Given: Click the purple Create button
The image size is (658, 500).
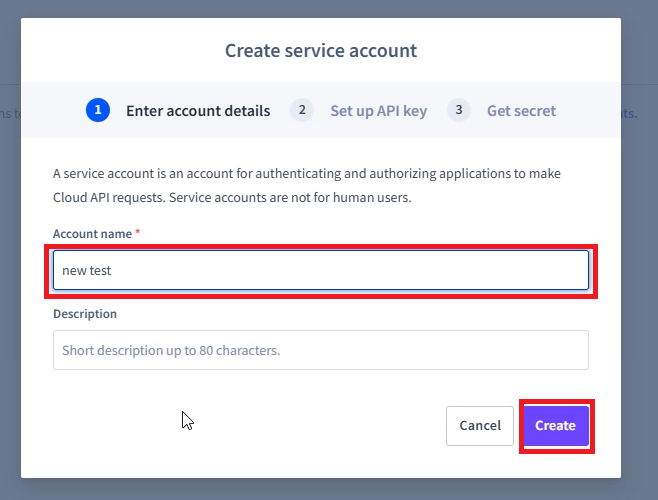Looking at the screenshot, I should [x=556, y=426].
